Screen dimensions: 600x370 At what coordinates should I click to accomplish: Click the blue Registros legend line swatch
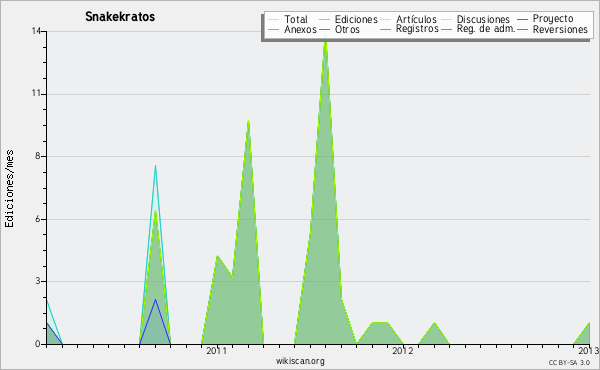pos(386,29)
